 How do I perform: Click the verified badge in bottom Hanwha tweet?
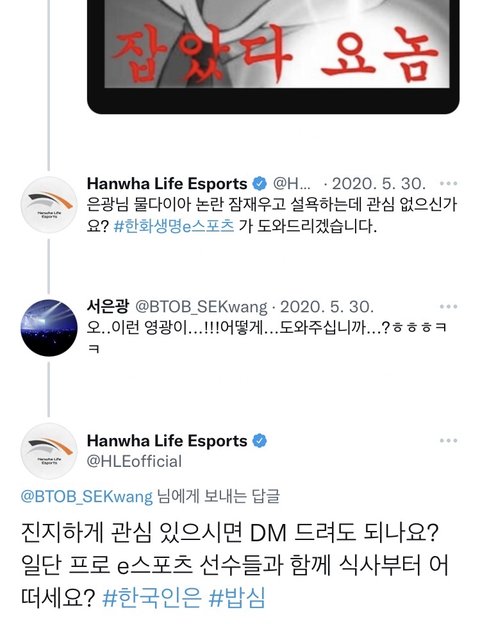(260, 441)
